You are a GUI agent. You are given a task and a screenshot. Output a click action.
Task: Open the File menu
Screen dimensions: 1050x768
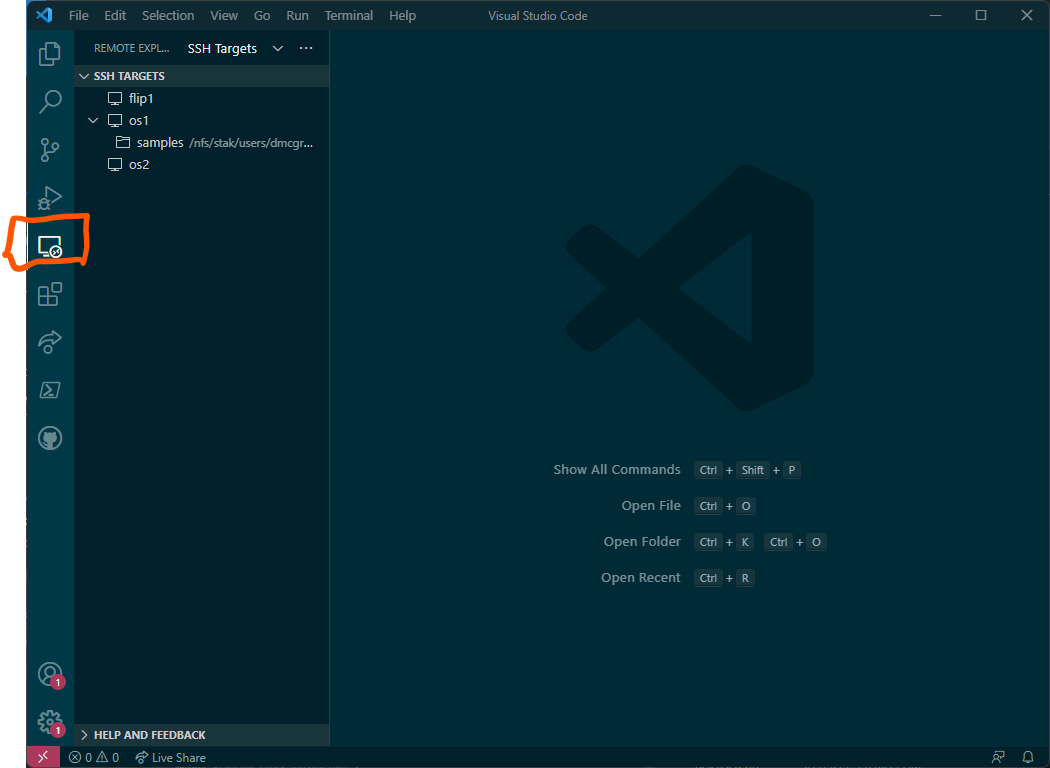78,15
